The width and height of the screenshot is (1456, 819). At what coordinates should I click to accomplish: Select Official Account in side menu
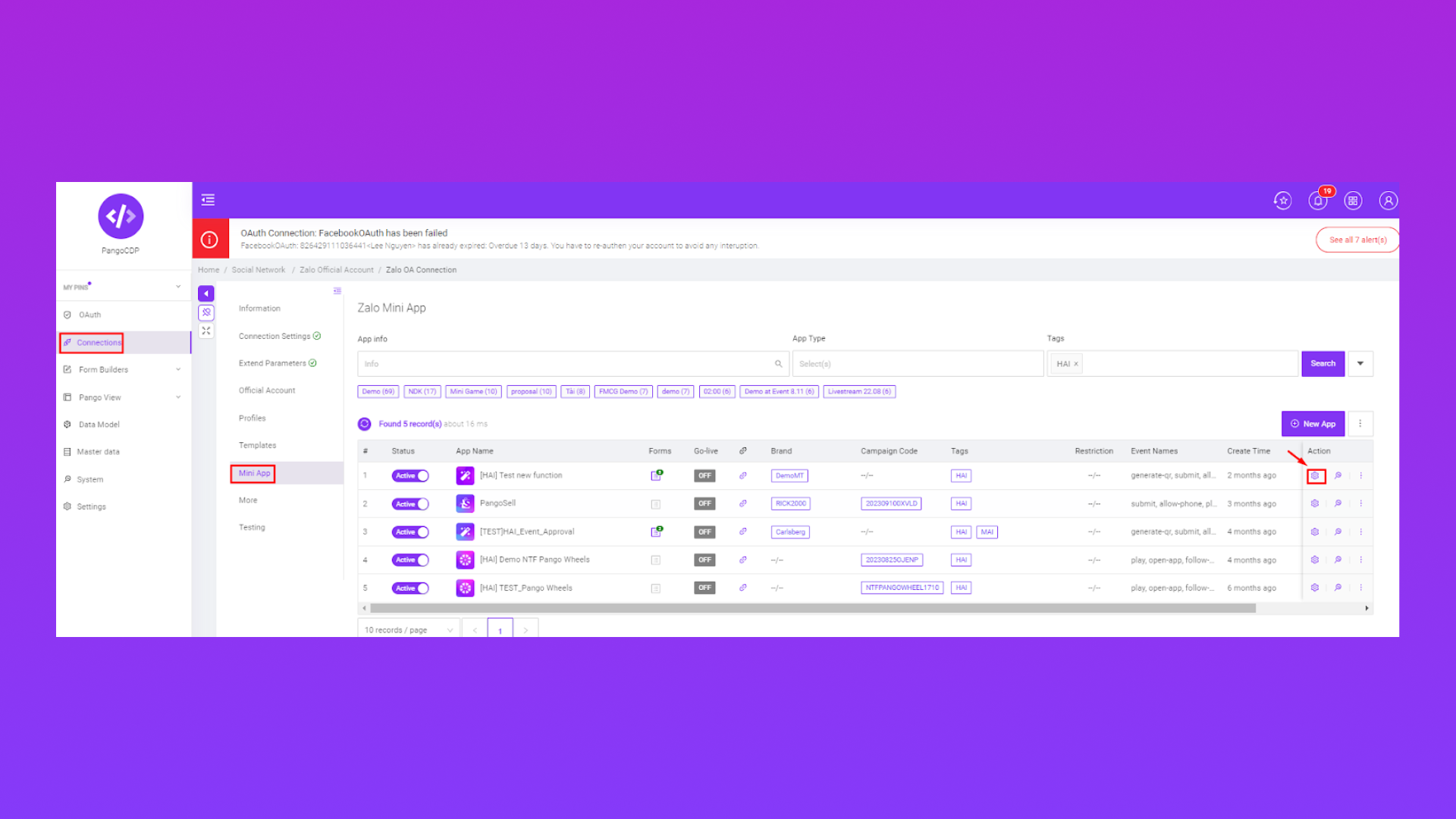pos(267,391)
